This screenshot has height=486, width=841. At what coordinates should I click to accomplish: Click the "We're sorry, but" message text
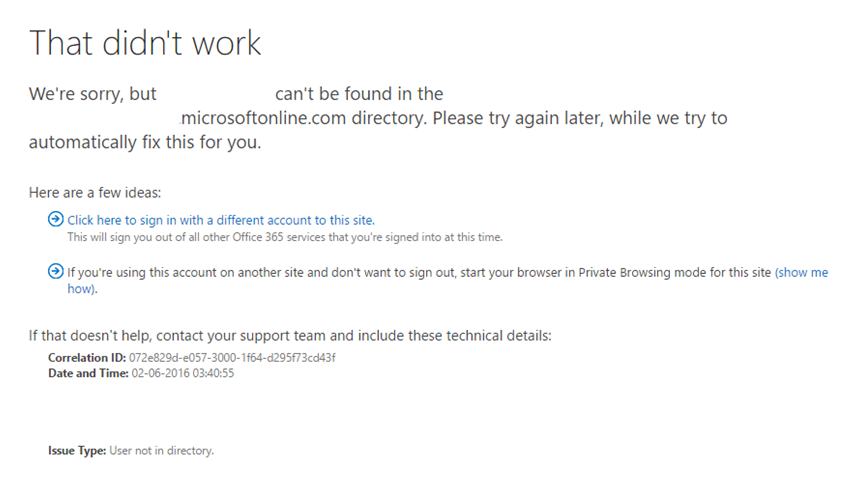pyautogui.click(x=92, y=94)
